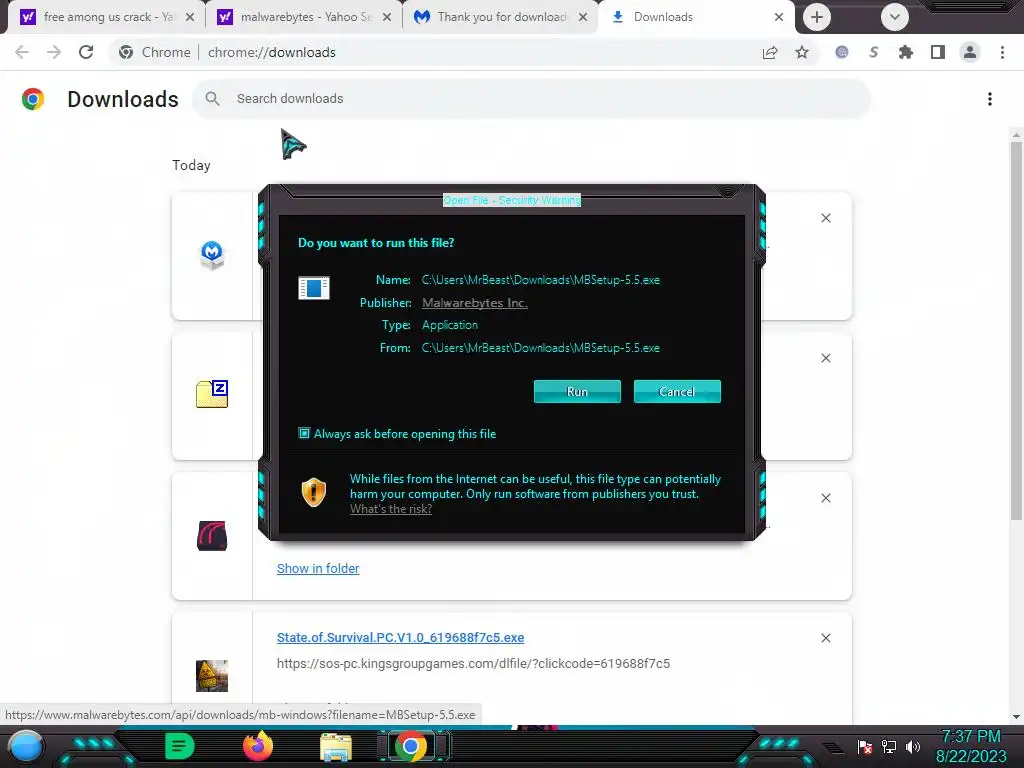Click the search magnifier icon
Viewport: 1024px width, 768px height.
click(x=212, y=99)
